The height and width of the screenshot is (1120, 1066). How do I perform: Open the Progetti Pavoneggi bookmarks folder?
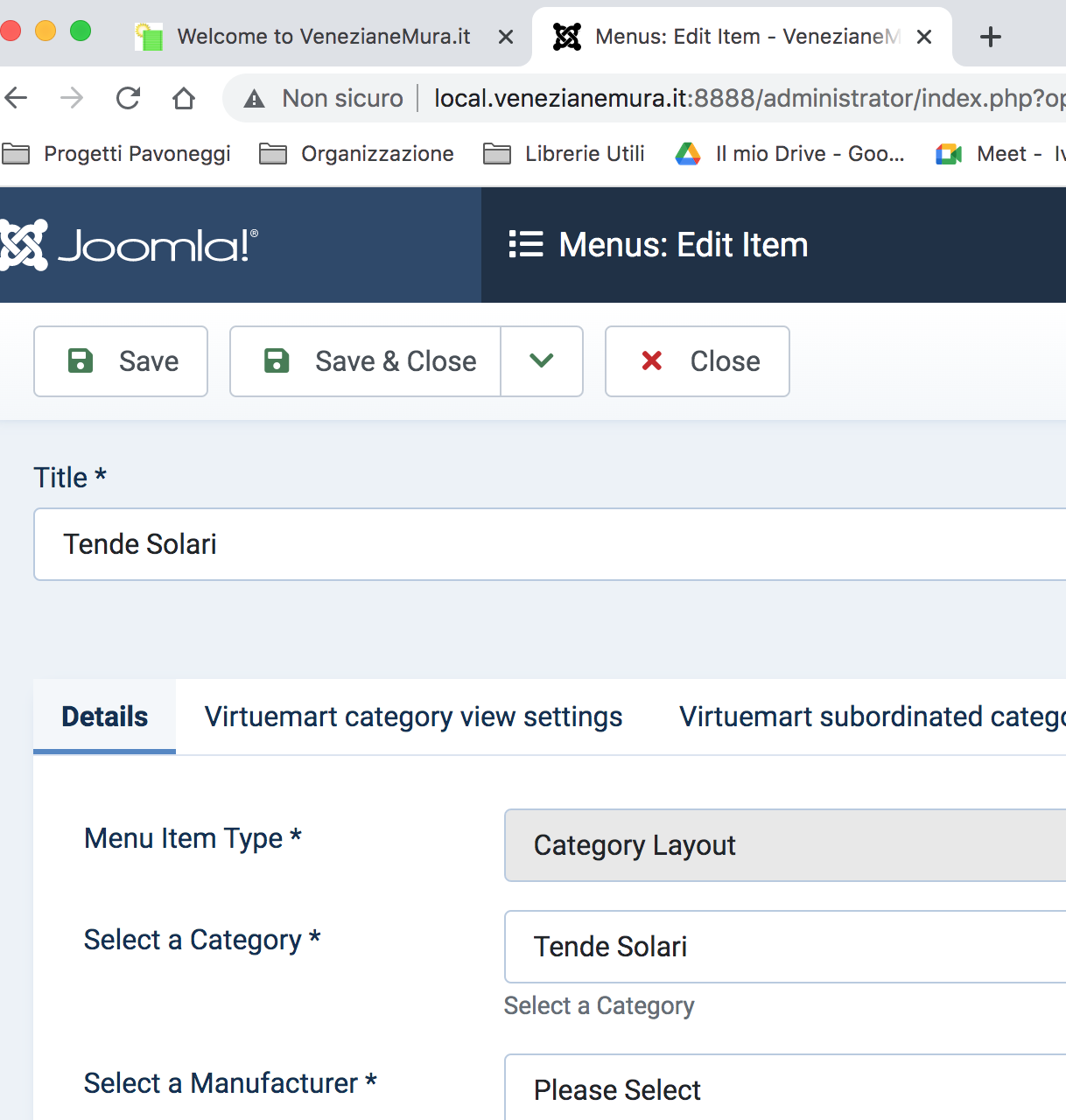(116, 154)
